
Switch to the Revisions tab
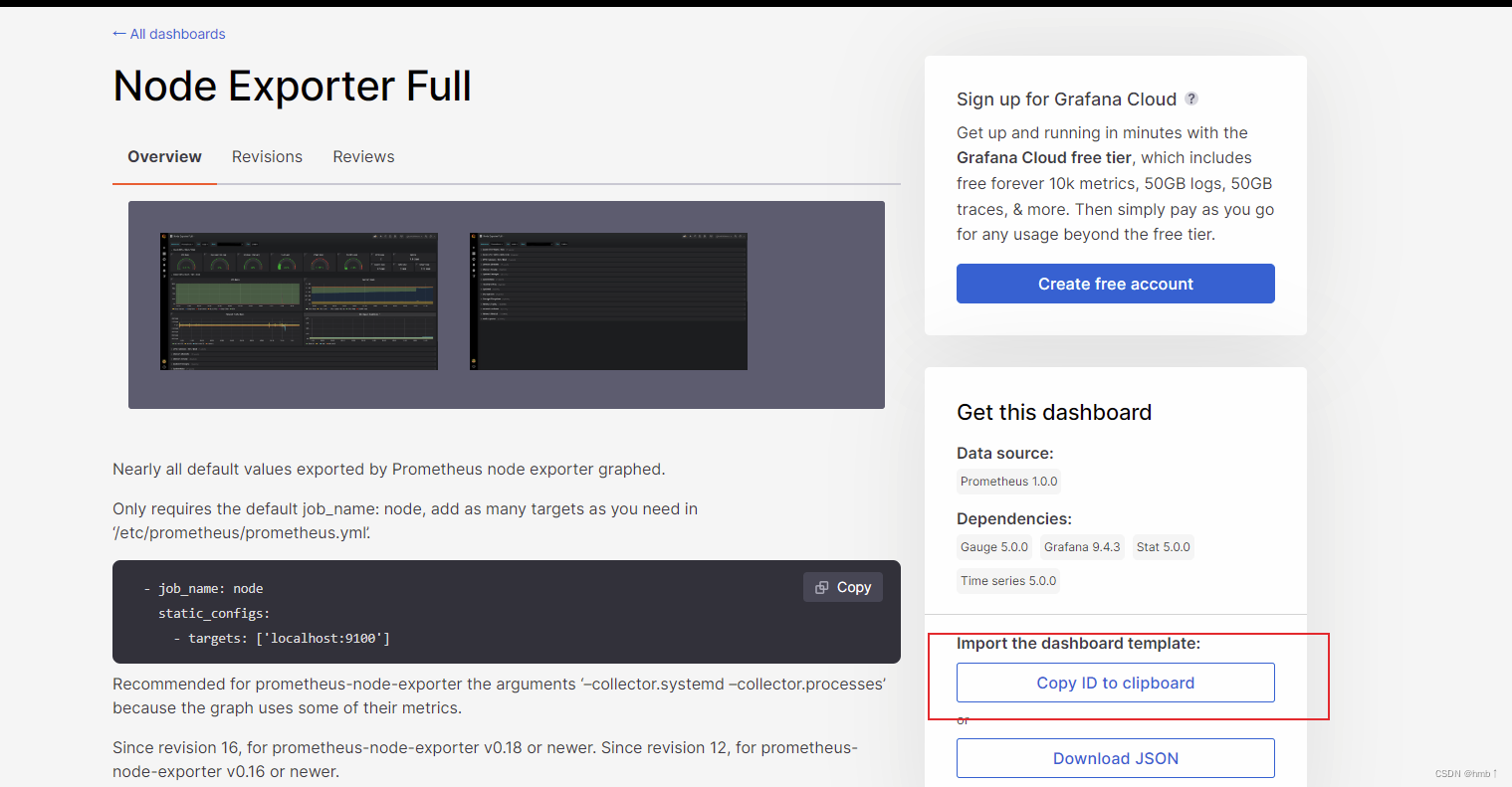click(x=267, y=156)
